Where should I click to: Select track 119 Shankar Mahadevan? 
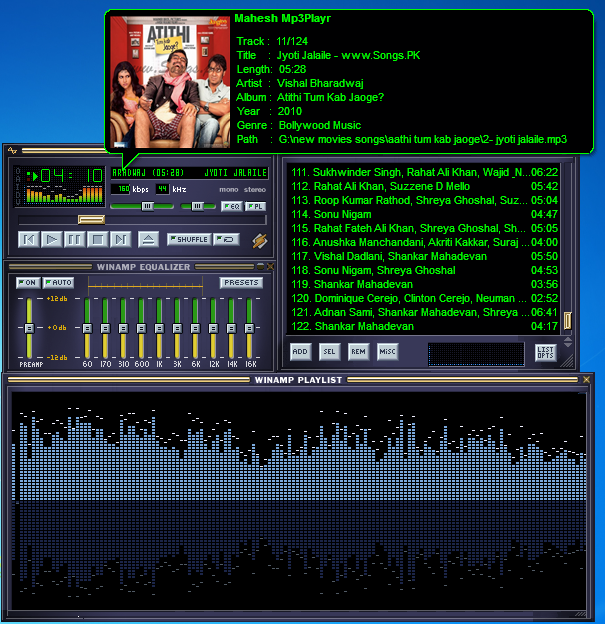pyautogui.click(x=424, y=285)
